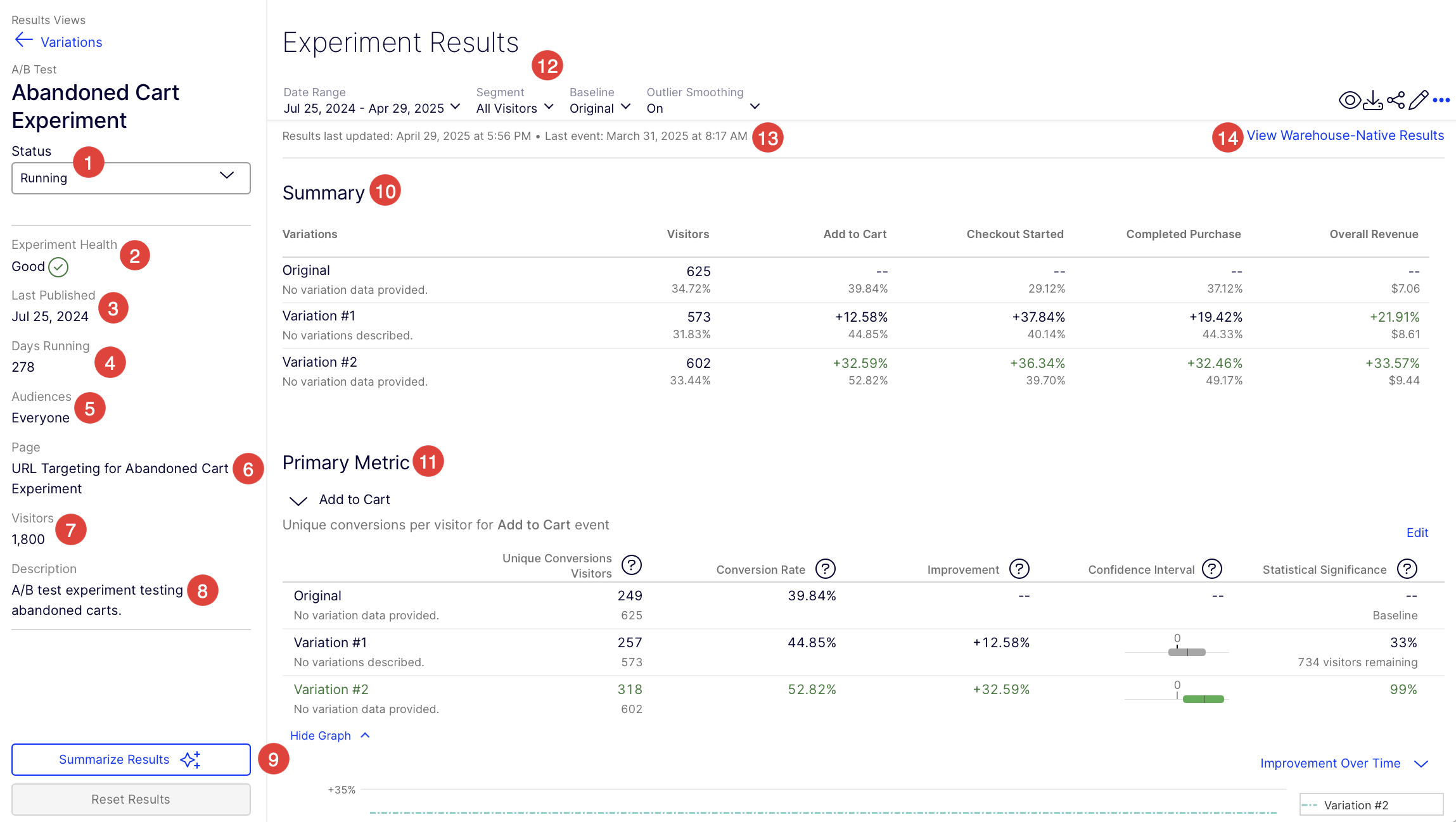Viewport: 1456px width, 822px height.
Task: Collapse the Add to Cart metric
Action: (298, 500)
